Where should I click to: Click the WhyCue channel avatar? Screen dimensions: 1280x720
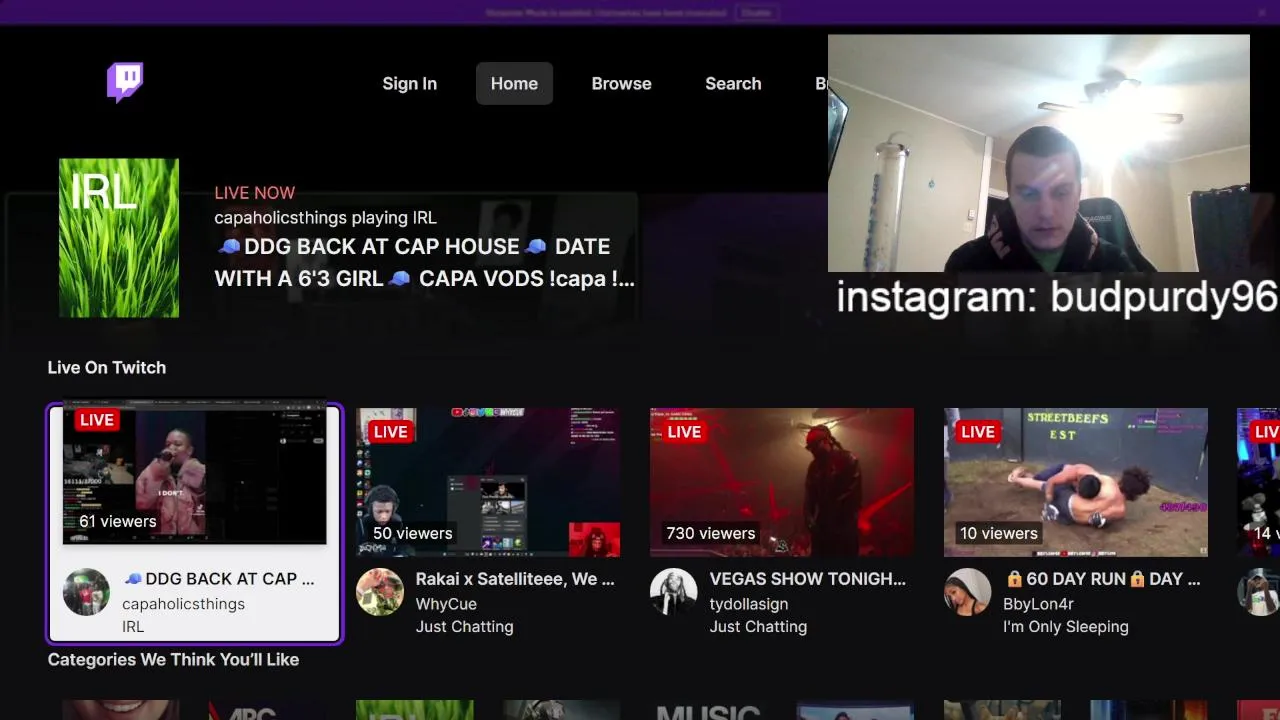click(x=380, y=592)
